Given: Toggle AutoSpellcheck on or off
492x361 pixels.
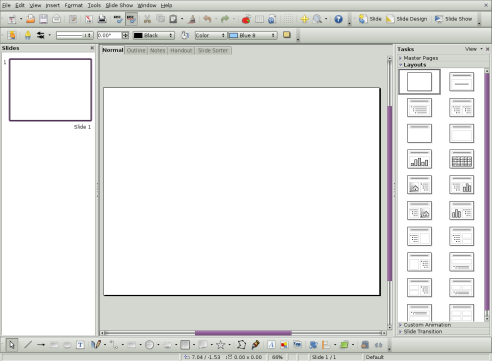Looking at the screenshot, I should point(131,19).
